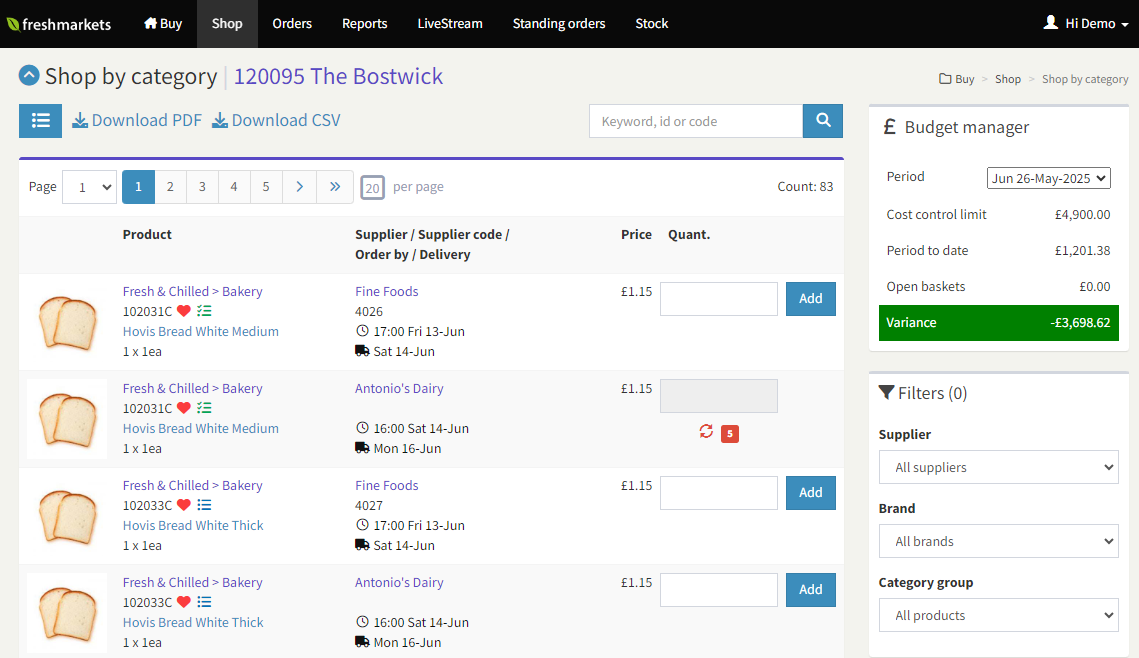Image resolution: width=1139 pixels, height=658 pixels.
Task: Open the All suppliers dropdown
Action: 998,467
